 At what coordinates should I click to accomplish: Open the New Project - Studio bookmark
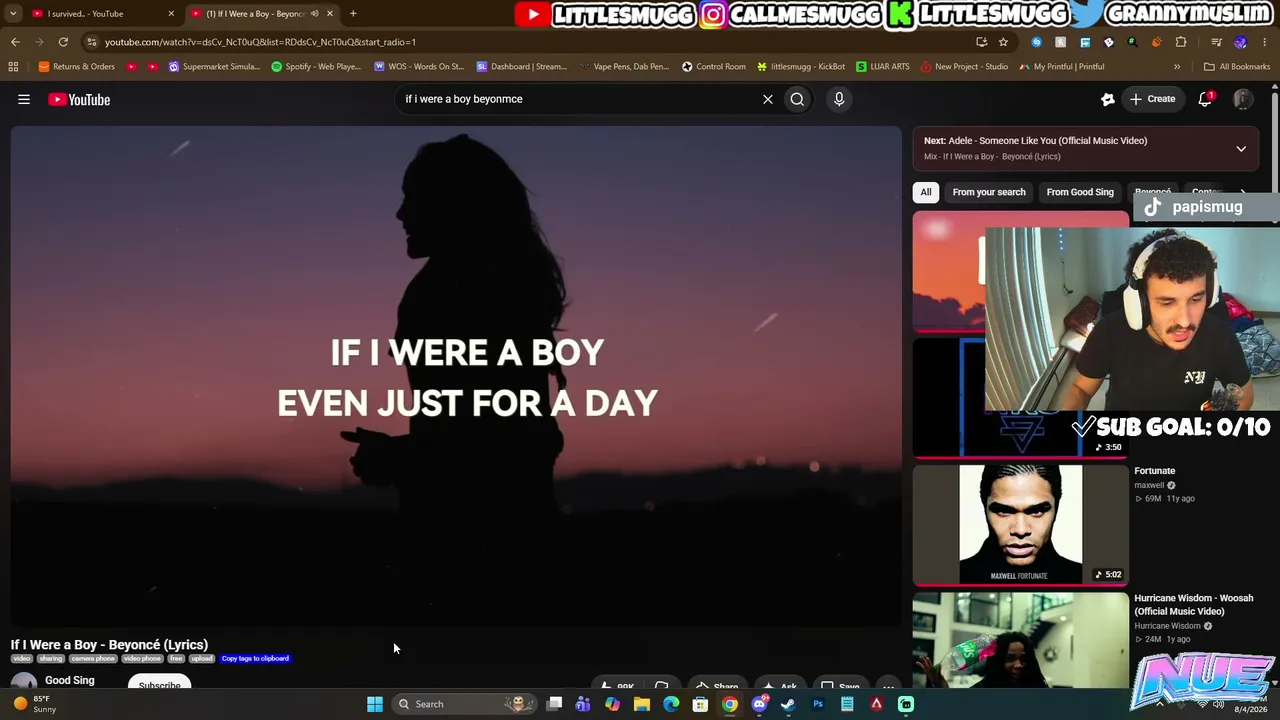coord(964,67)
